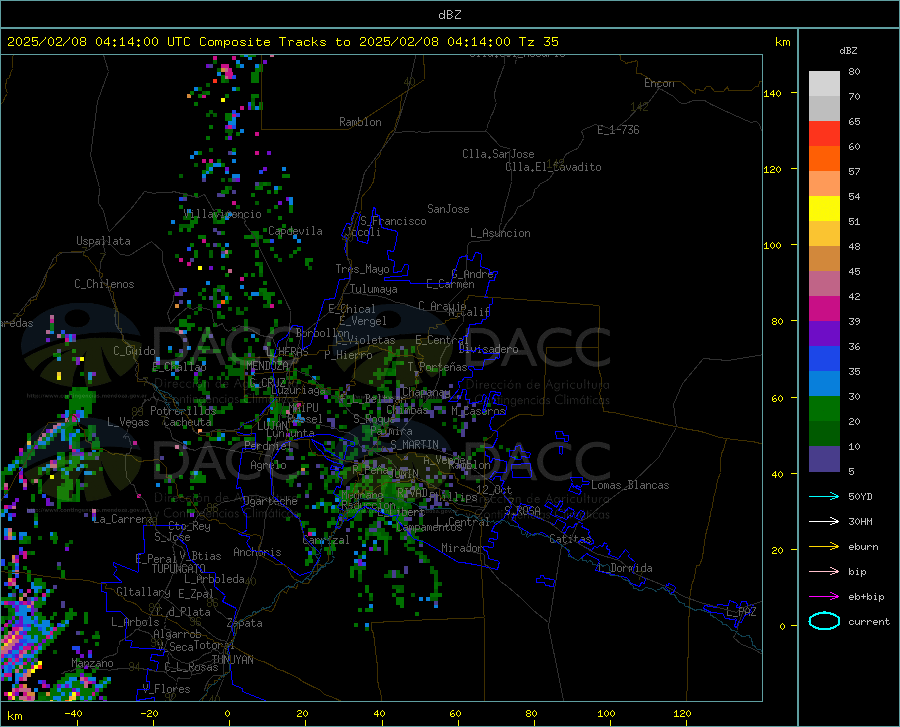Click the C_Chilenos label on map
900x727 pixels.
coord(104,284)
